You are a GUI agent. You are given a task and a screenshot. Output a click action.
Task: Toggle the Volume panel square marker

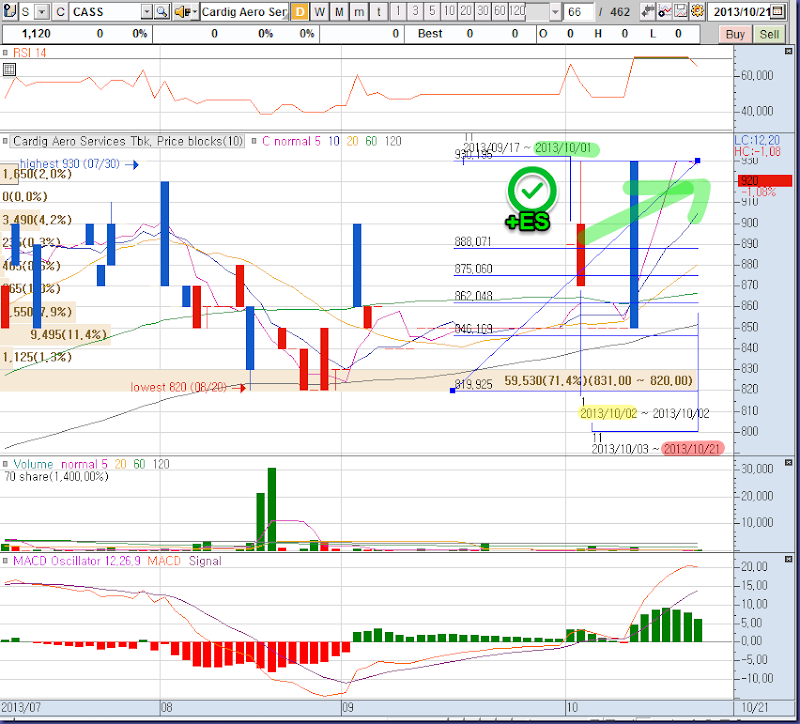[x=5, y=464]
